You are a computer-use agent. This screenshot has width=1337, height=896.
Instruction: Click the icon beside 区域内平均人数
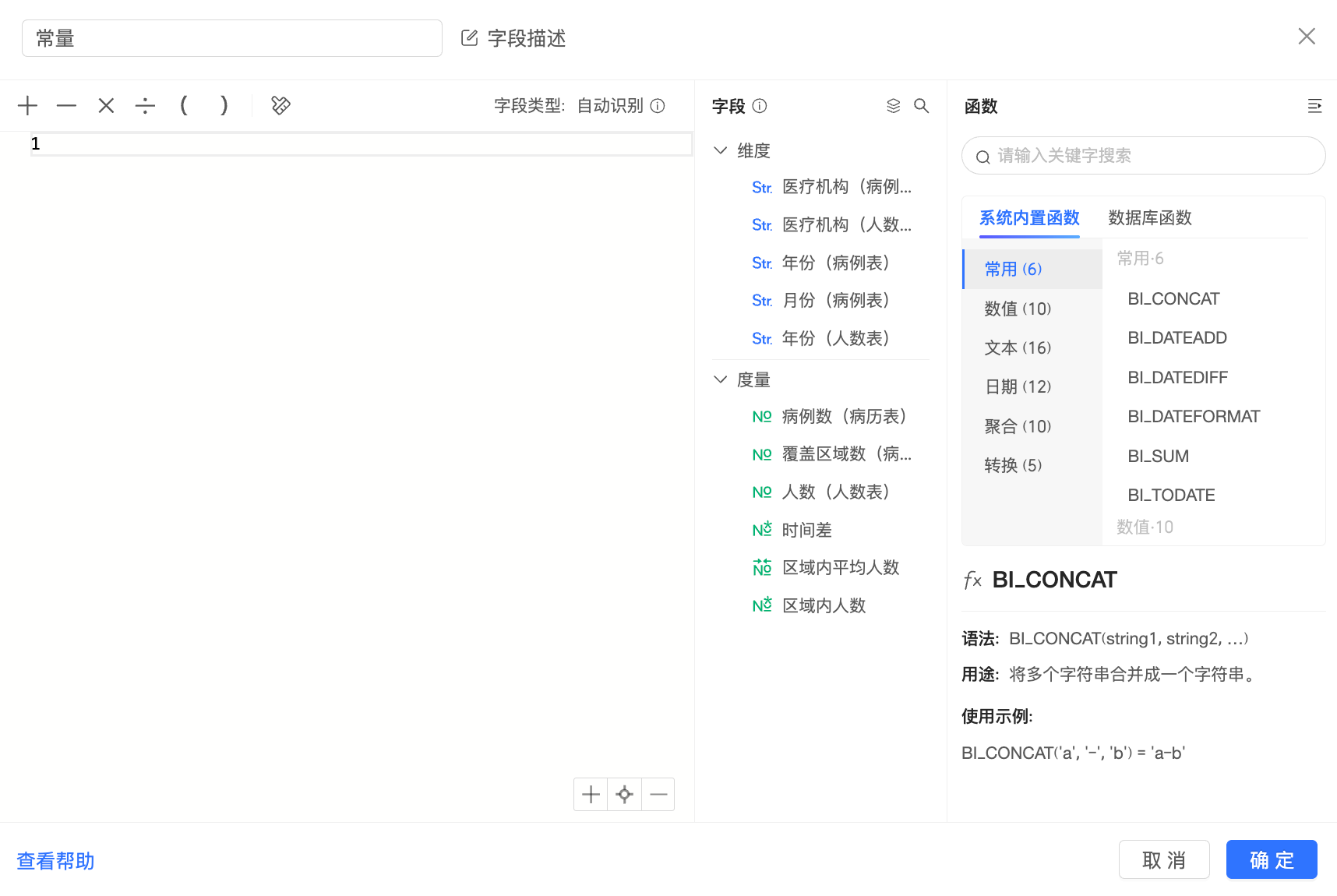tap(762, 567)
